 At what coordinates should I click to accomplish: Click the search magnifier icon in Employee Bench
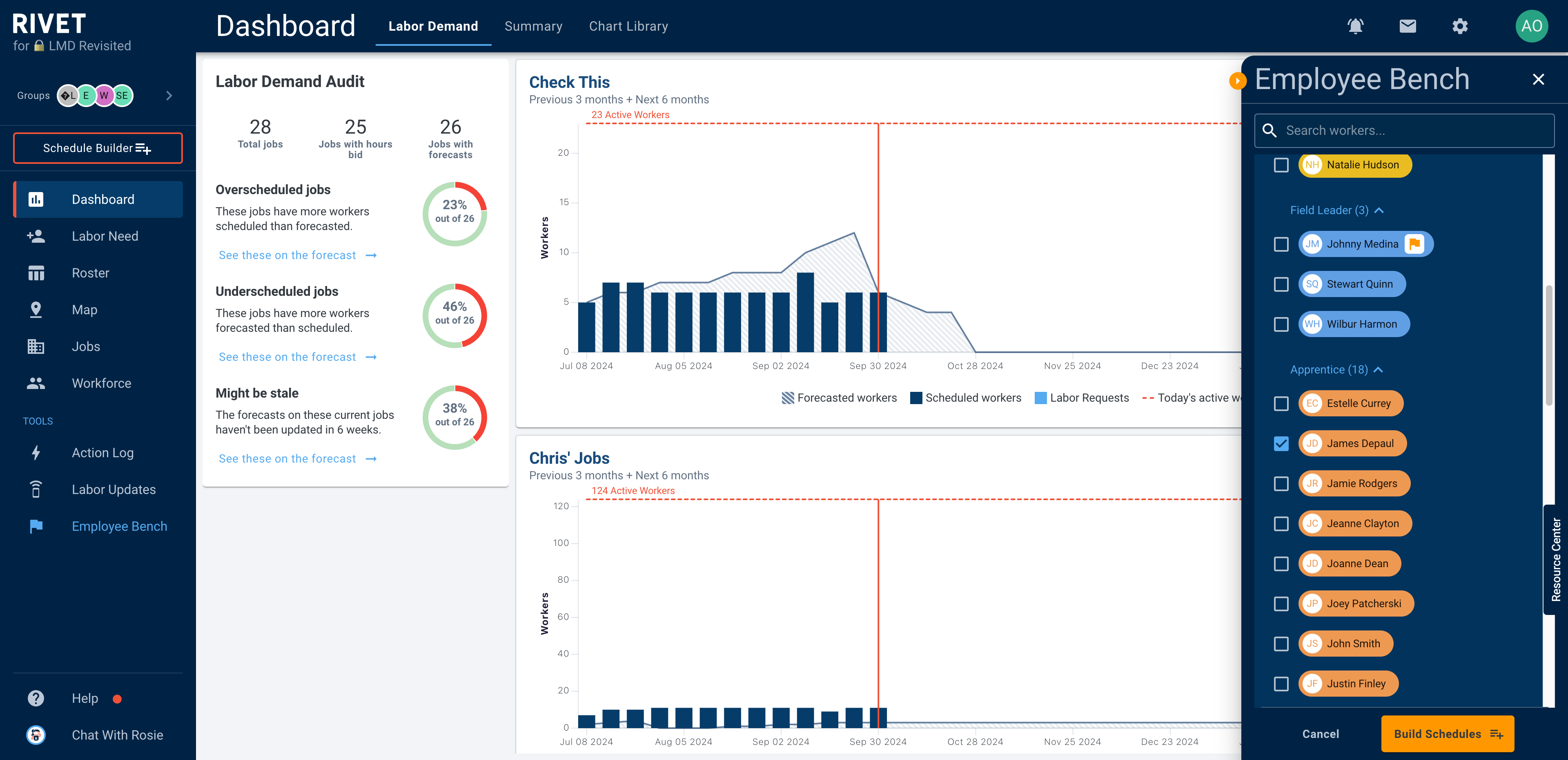[1270, 130]
